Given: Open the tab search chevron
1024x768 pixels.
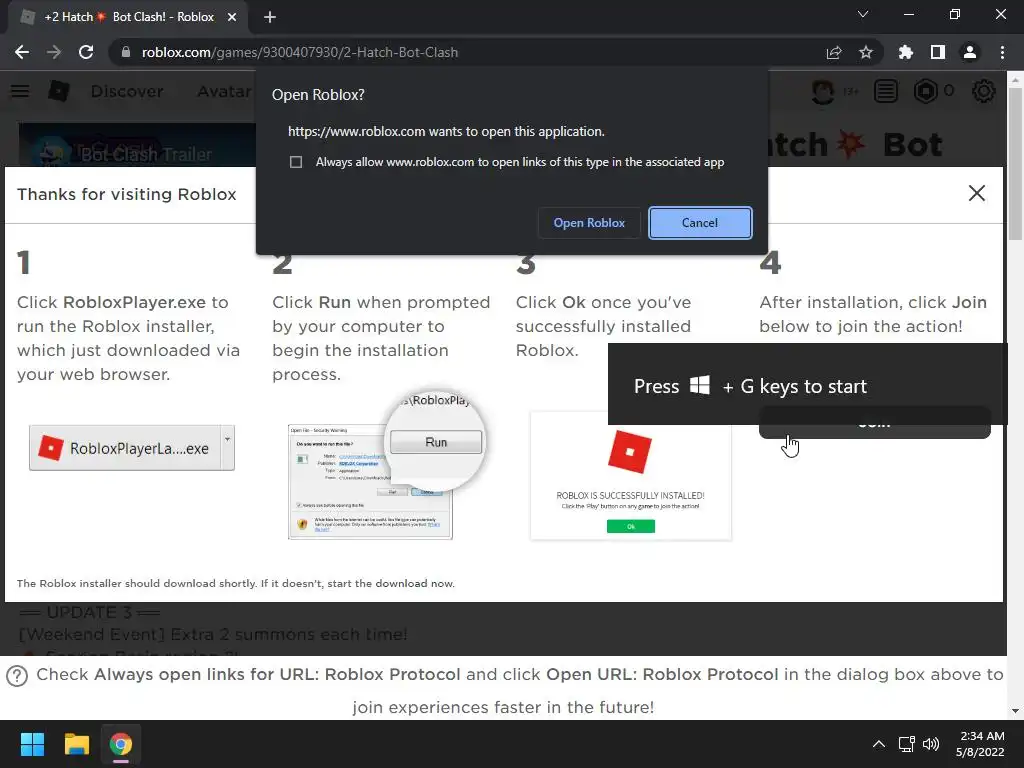Looking at the screenshot, I should click(863, 14).
